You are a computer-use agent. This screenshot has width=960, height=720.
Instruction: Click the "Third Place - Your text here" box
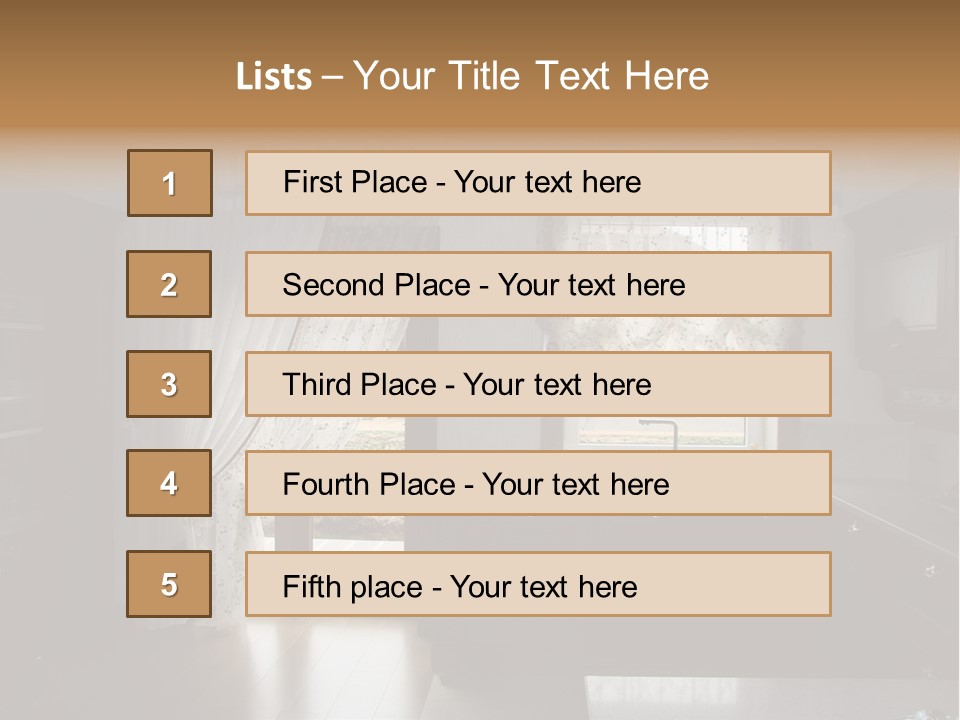tap(538, 384)
